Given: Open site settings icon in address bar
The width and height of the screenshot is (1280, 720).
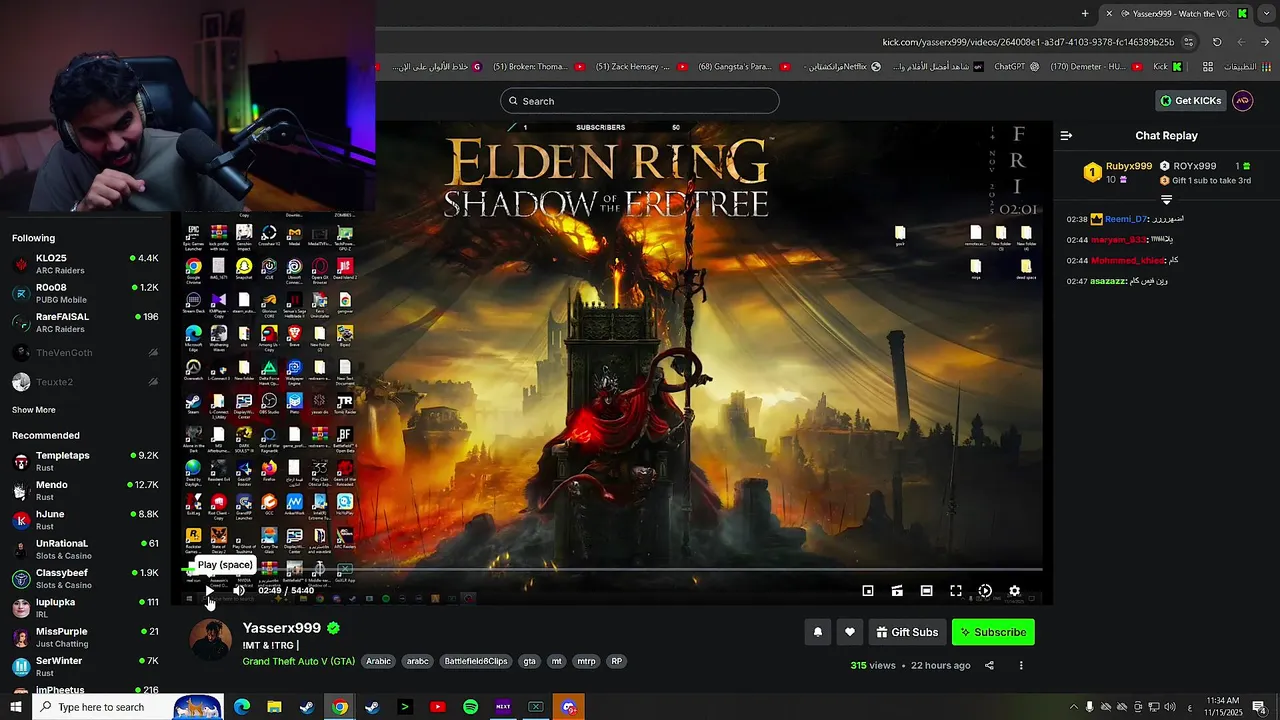Looking at the screenshot, I should [1188, 42].
